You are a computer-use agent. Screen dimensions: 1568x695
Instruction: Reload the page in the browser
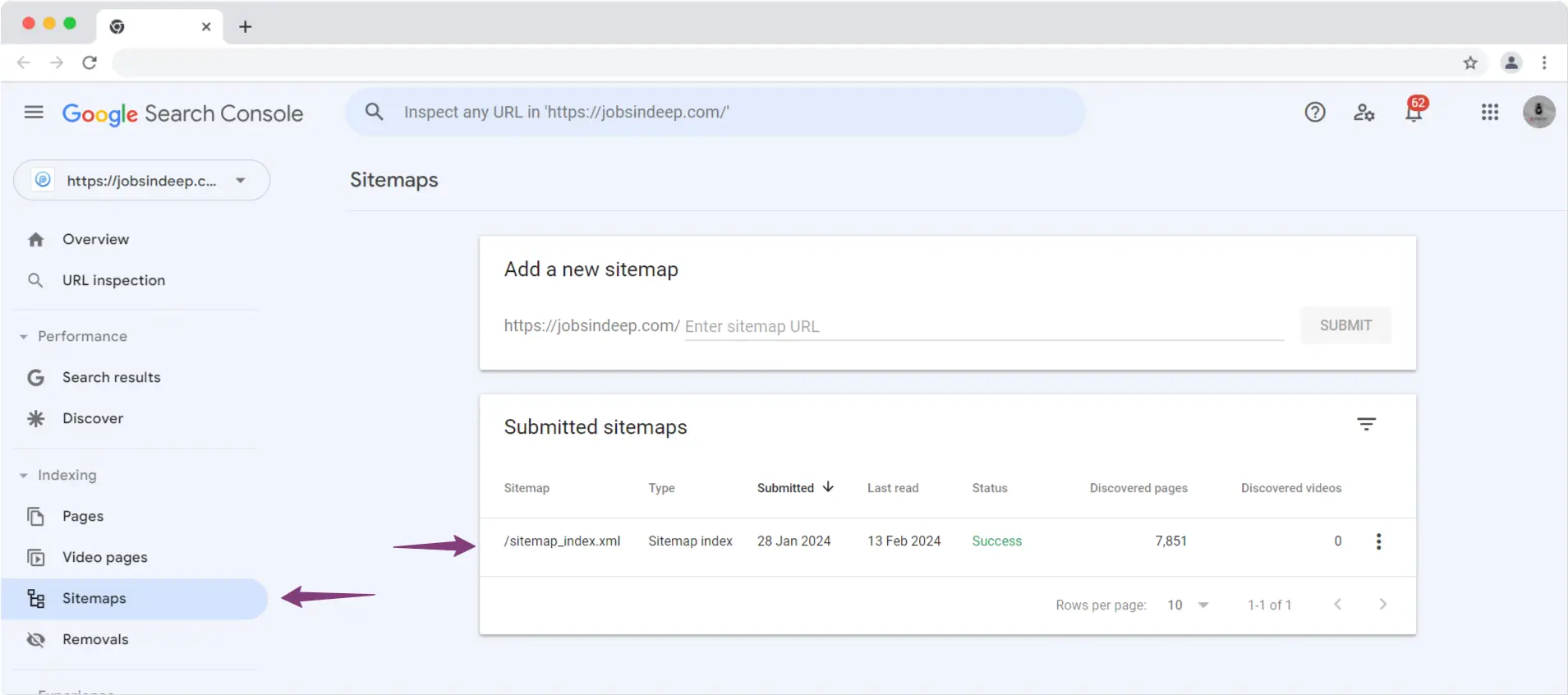click(90, 62)
